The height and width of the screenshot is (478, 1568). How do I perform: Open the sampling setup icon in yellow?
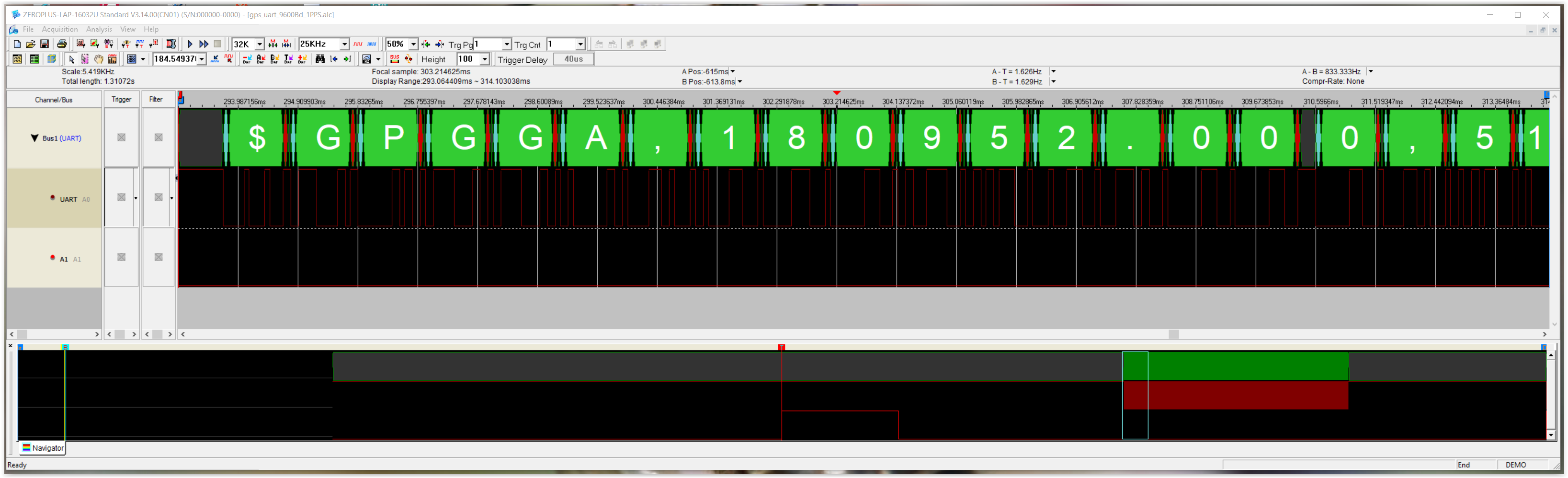17,59
